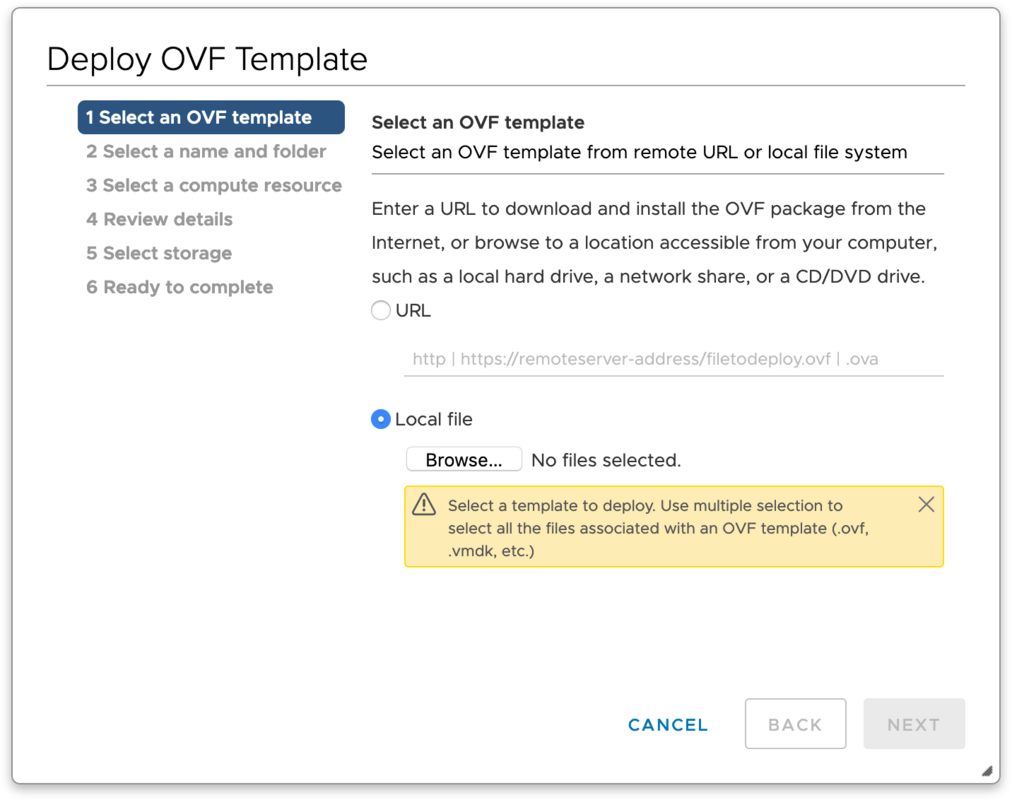Click step 1 Select an OVF template
The height and width of the screenshot is (800, 1012).
210,117
